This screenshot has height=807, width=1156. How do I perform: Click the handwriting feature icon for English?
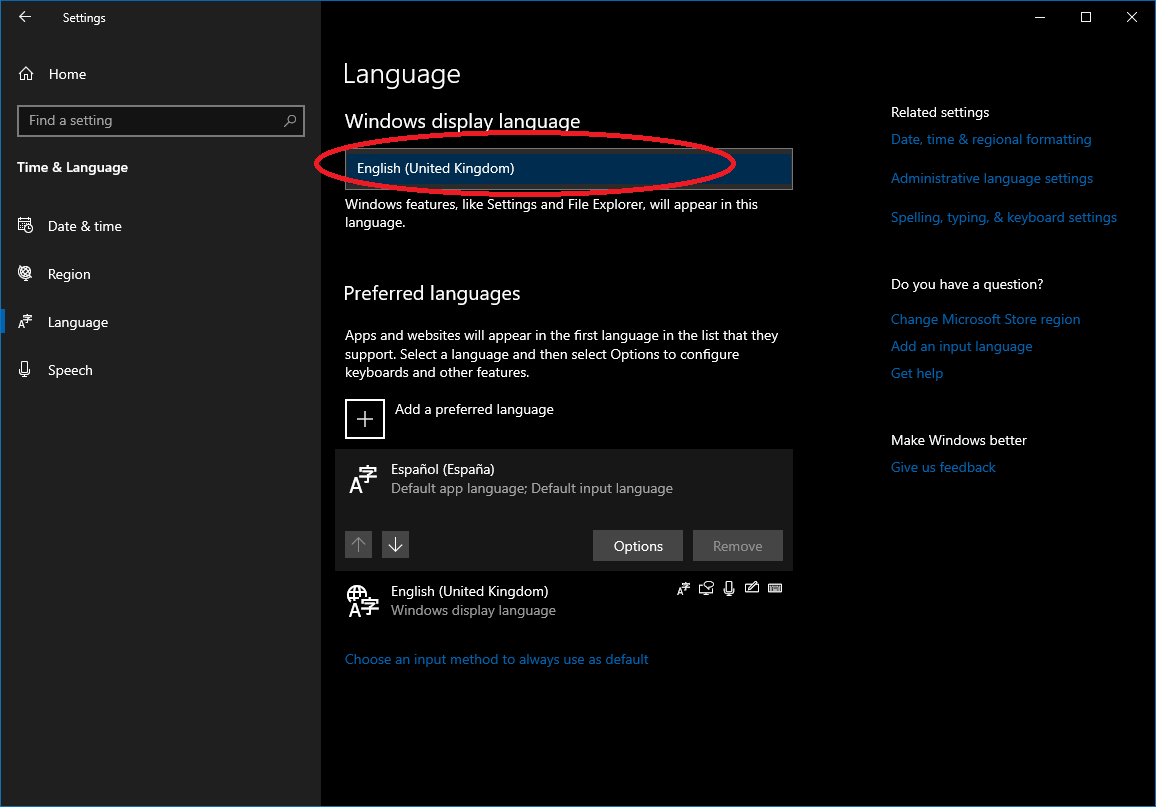[x=752, y=587]
